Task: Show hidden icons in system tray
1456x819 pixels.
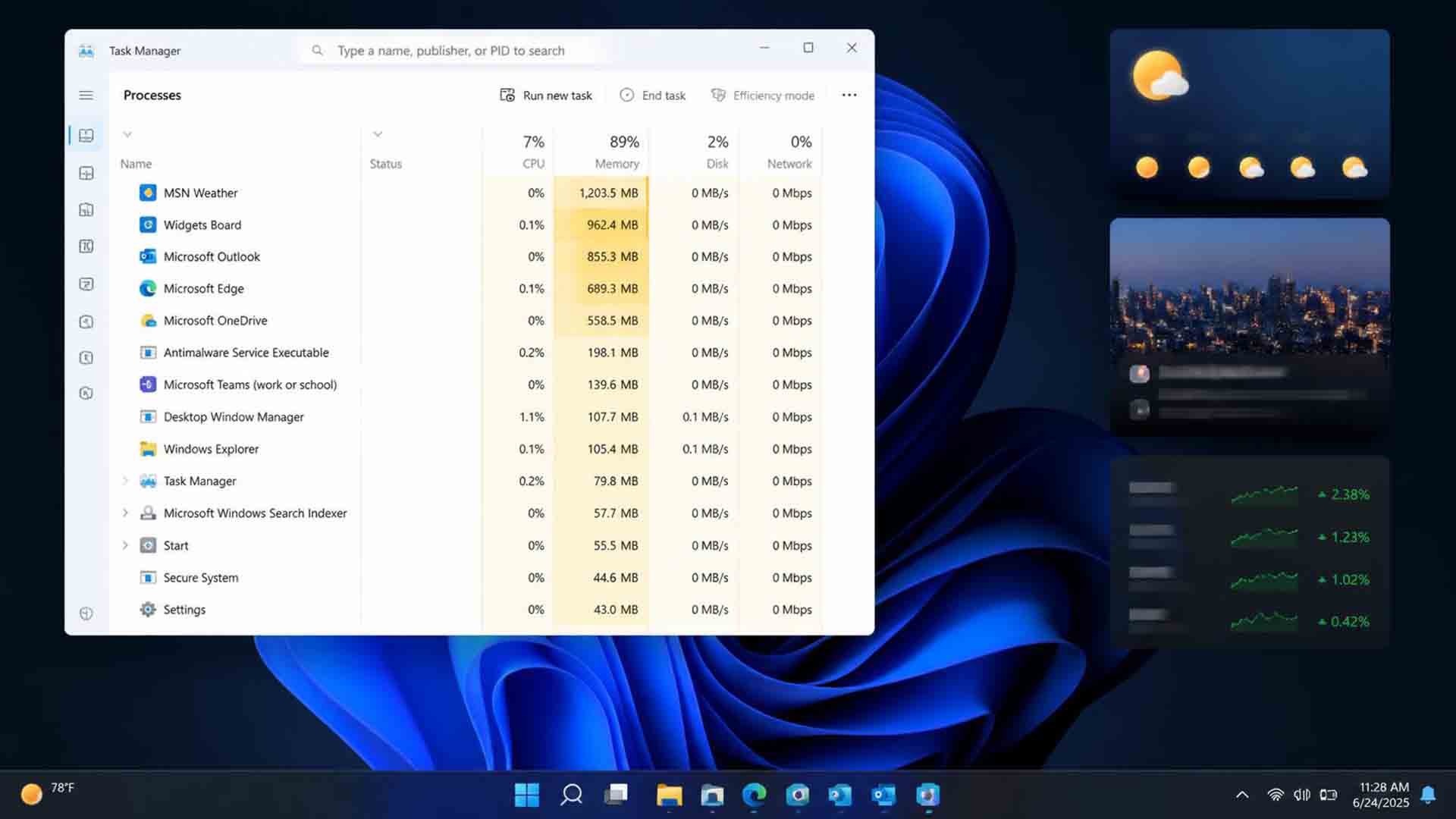Action: 1242,795
